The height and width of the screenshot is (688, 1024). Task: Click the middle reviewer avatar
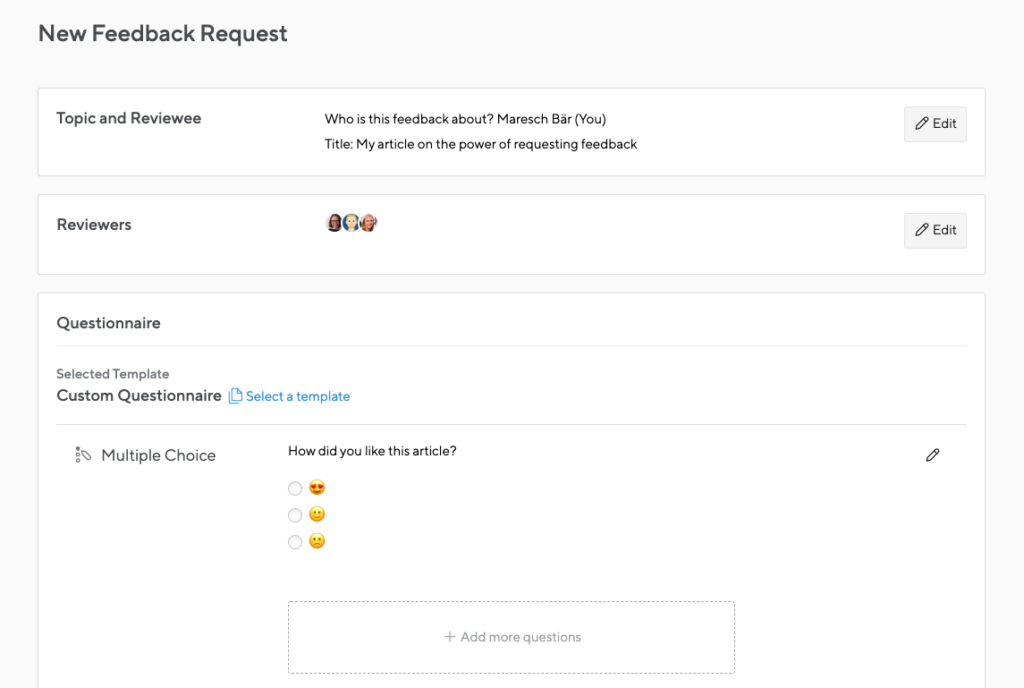point(351,222)
